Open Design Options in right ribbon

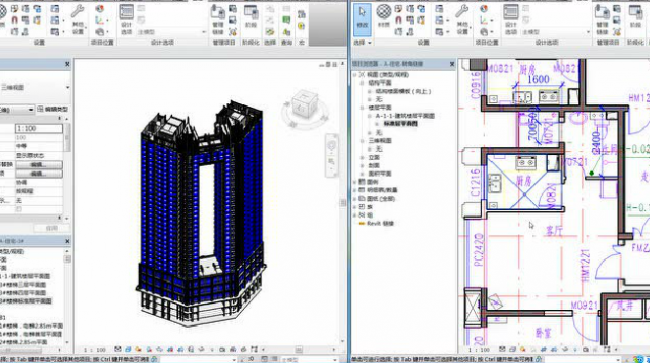coord(510,19)
